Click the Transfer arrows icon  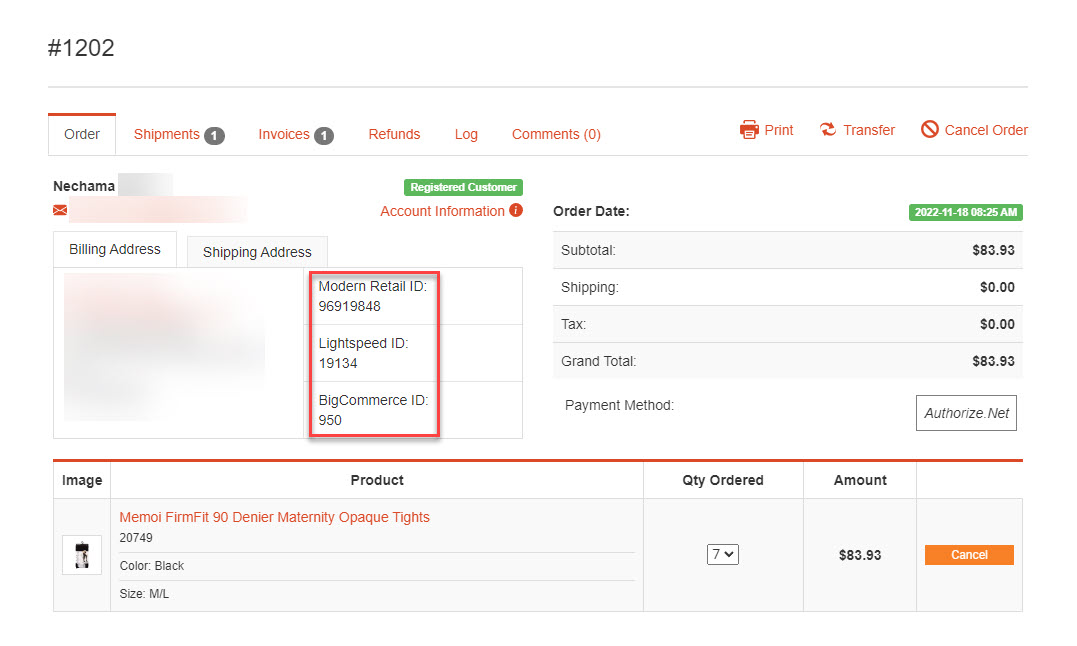click(828, 129)
